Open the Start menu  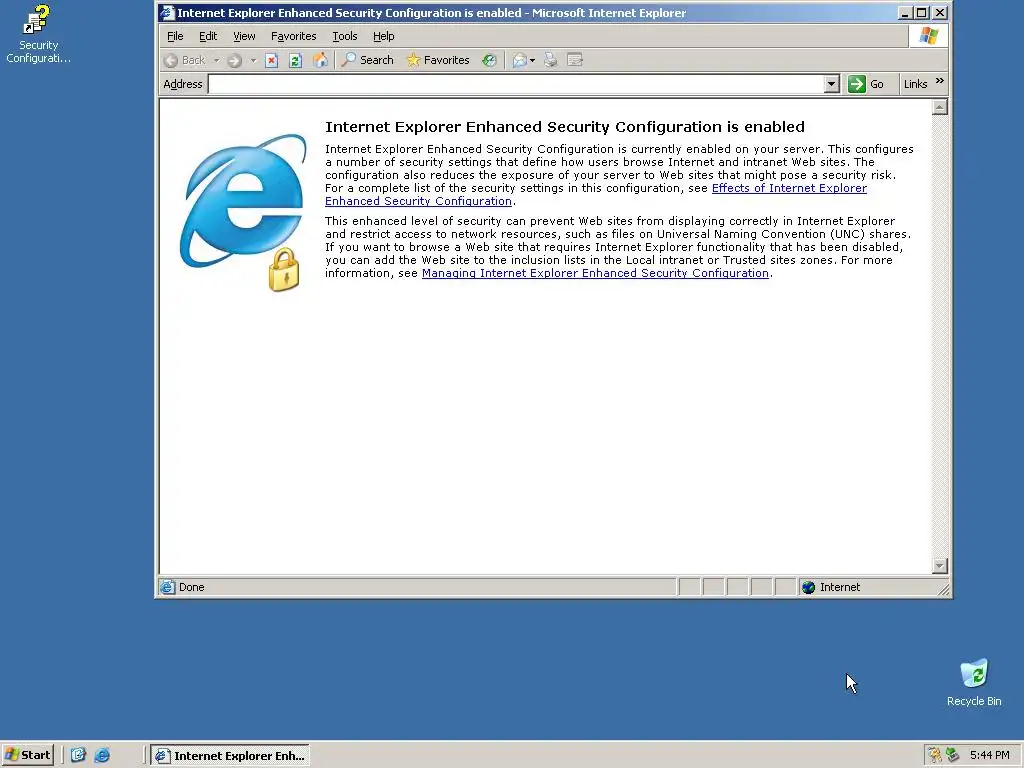click(27, 755)
